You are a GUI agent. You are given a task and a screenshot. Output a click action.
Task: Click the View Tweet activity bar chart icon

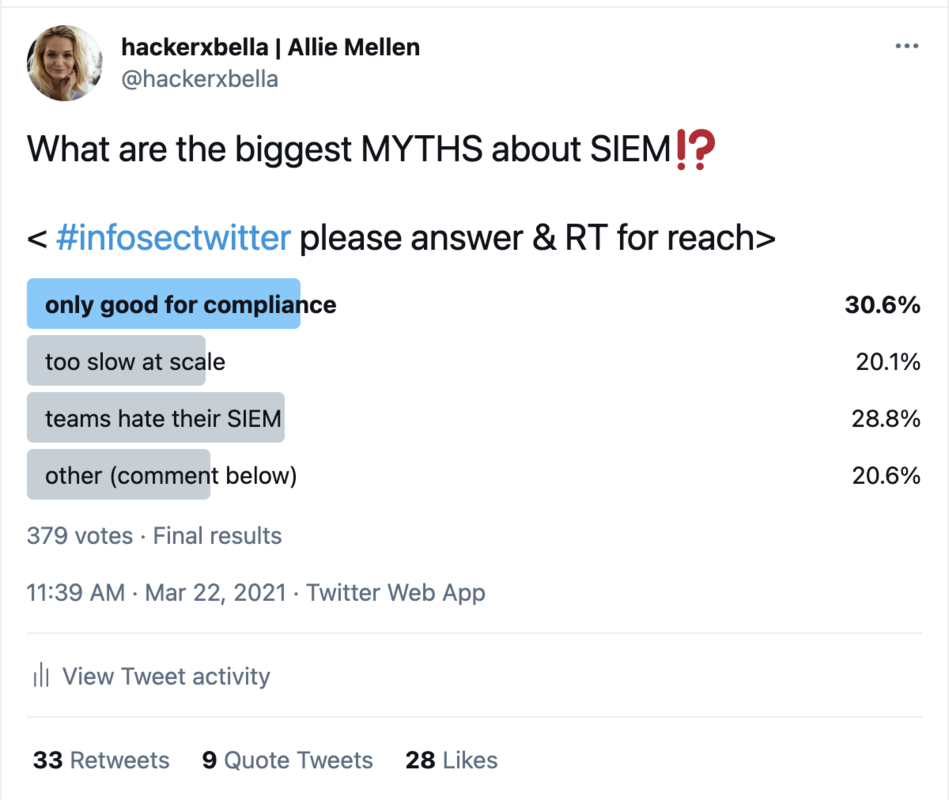[x=39, y=676]
